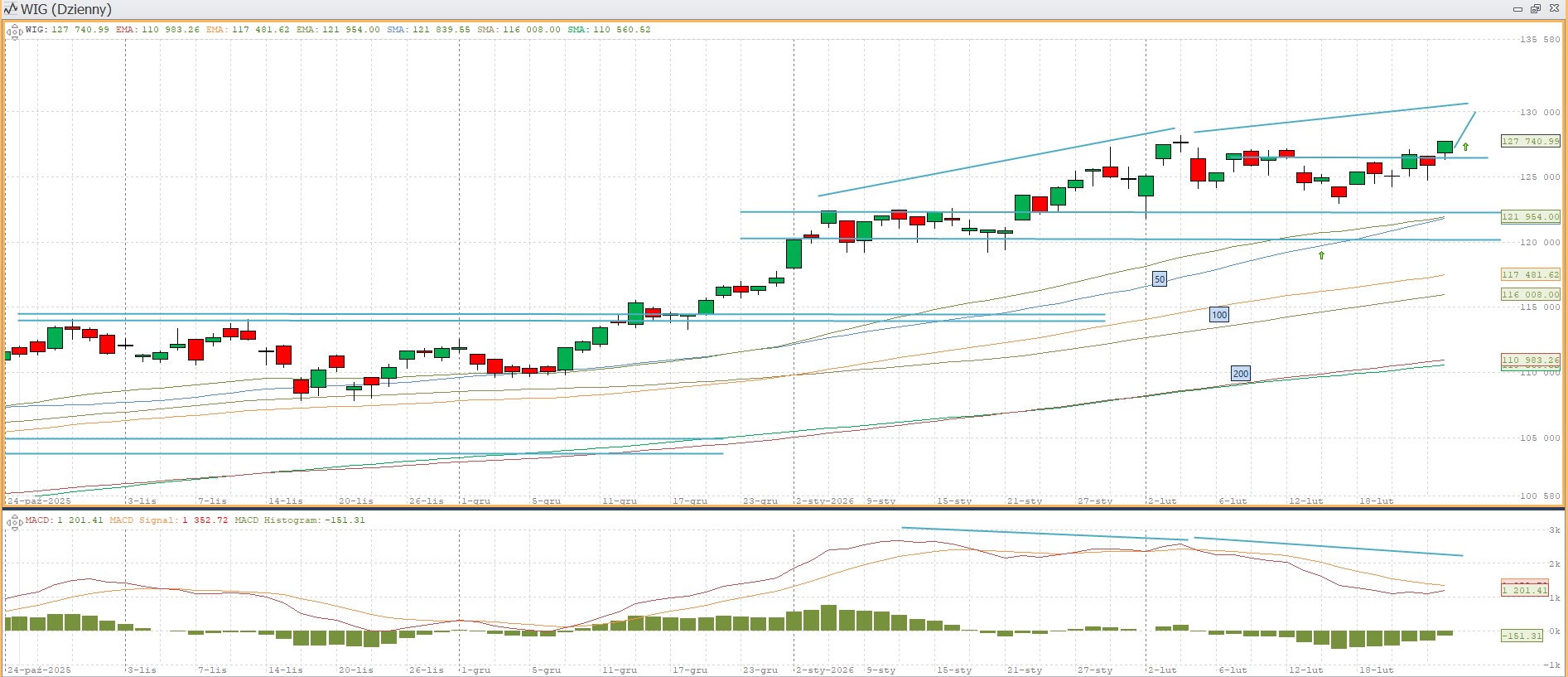The image size is (1568, 677).
Task: Click the 127 740.99 price tag on the right axis
Action: 1530,141
